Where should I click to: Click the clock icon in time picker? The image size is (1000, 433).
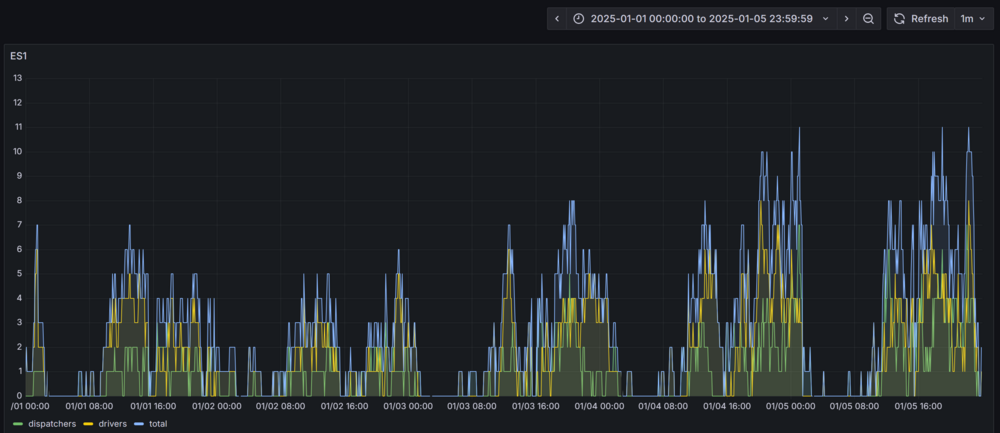coord(579,19)
